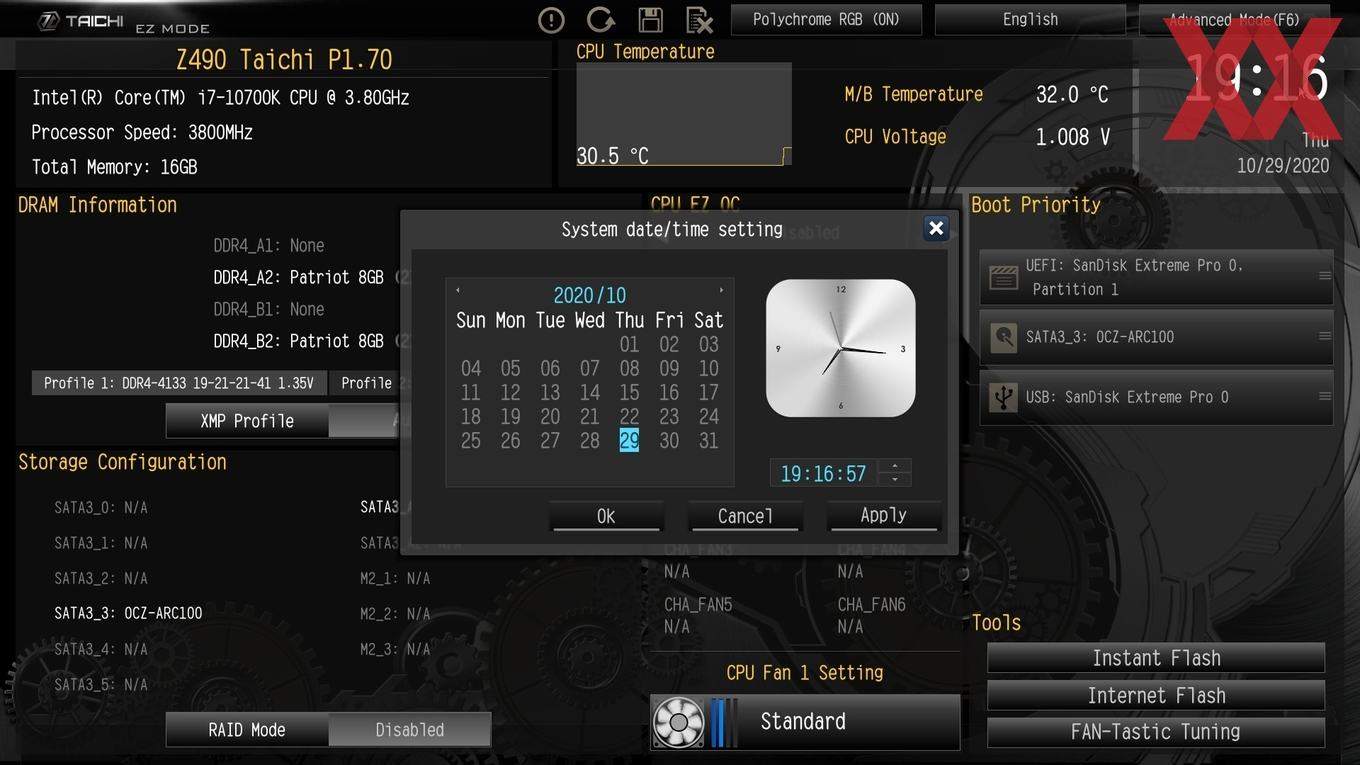Toggle RAID Mode Disabled switch
This screenshot has width=1360, height=765.
(x=409, y=730)
